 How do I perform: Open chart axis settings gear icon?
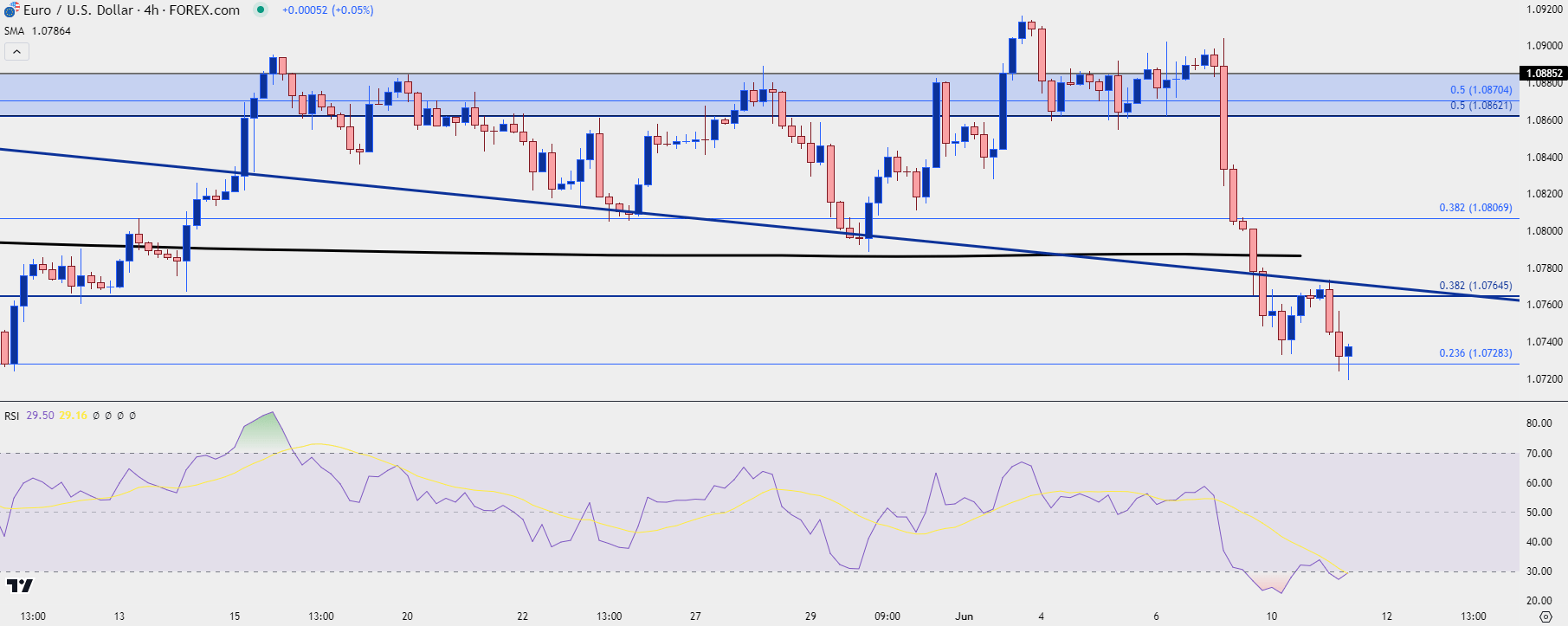[1546, 616]
